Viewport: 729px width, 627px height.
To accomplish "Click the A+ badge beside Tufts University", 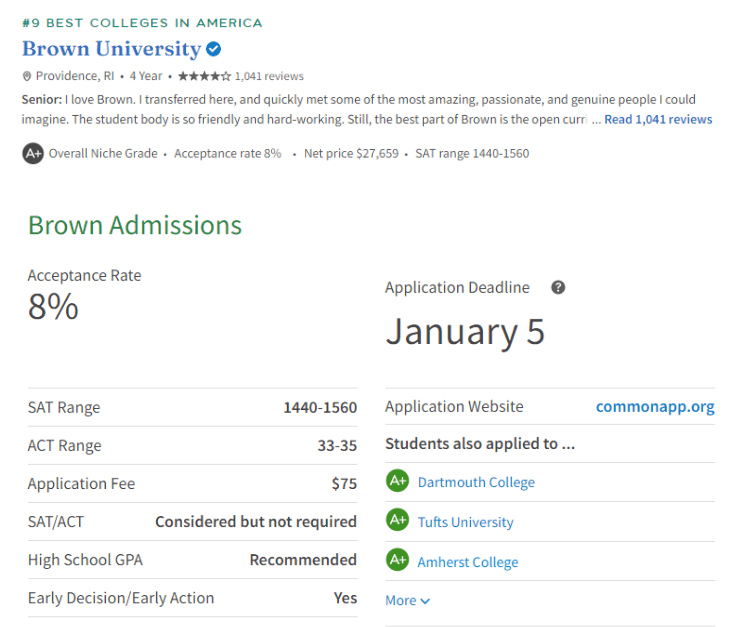I will click(x=398, y=520).
